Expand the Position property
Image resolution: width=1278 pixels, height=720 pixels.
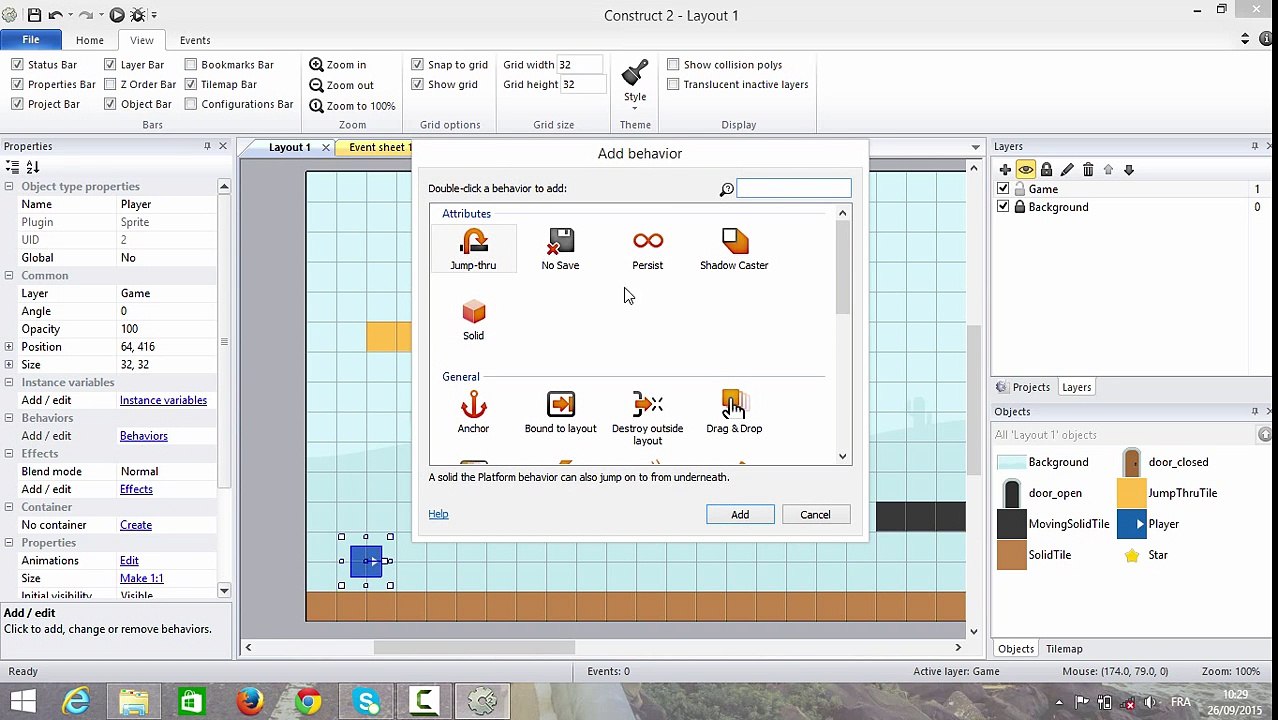coord(9,347)
